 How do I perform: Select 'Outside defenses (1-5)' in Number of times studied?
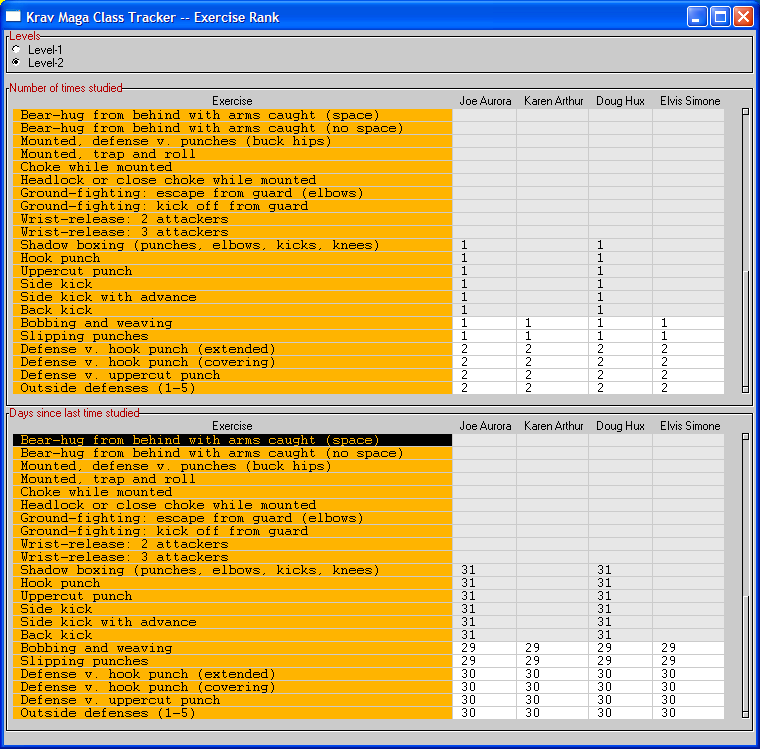click(232, 388)
